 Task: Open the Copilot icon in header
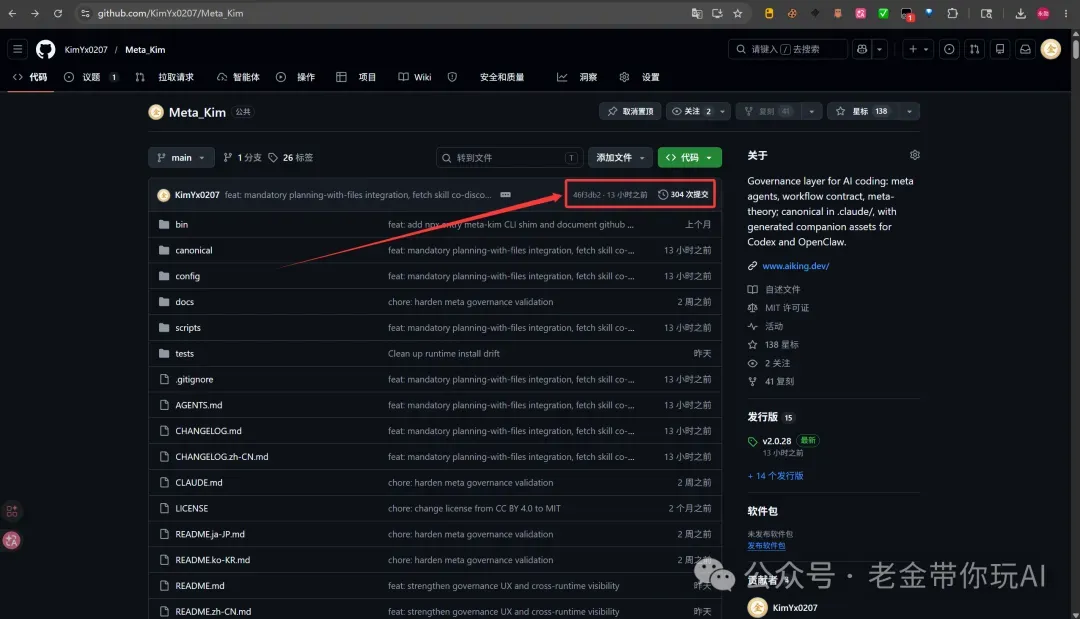coord(862,50)
